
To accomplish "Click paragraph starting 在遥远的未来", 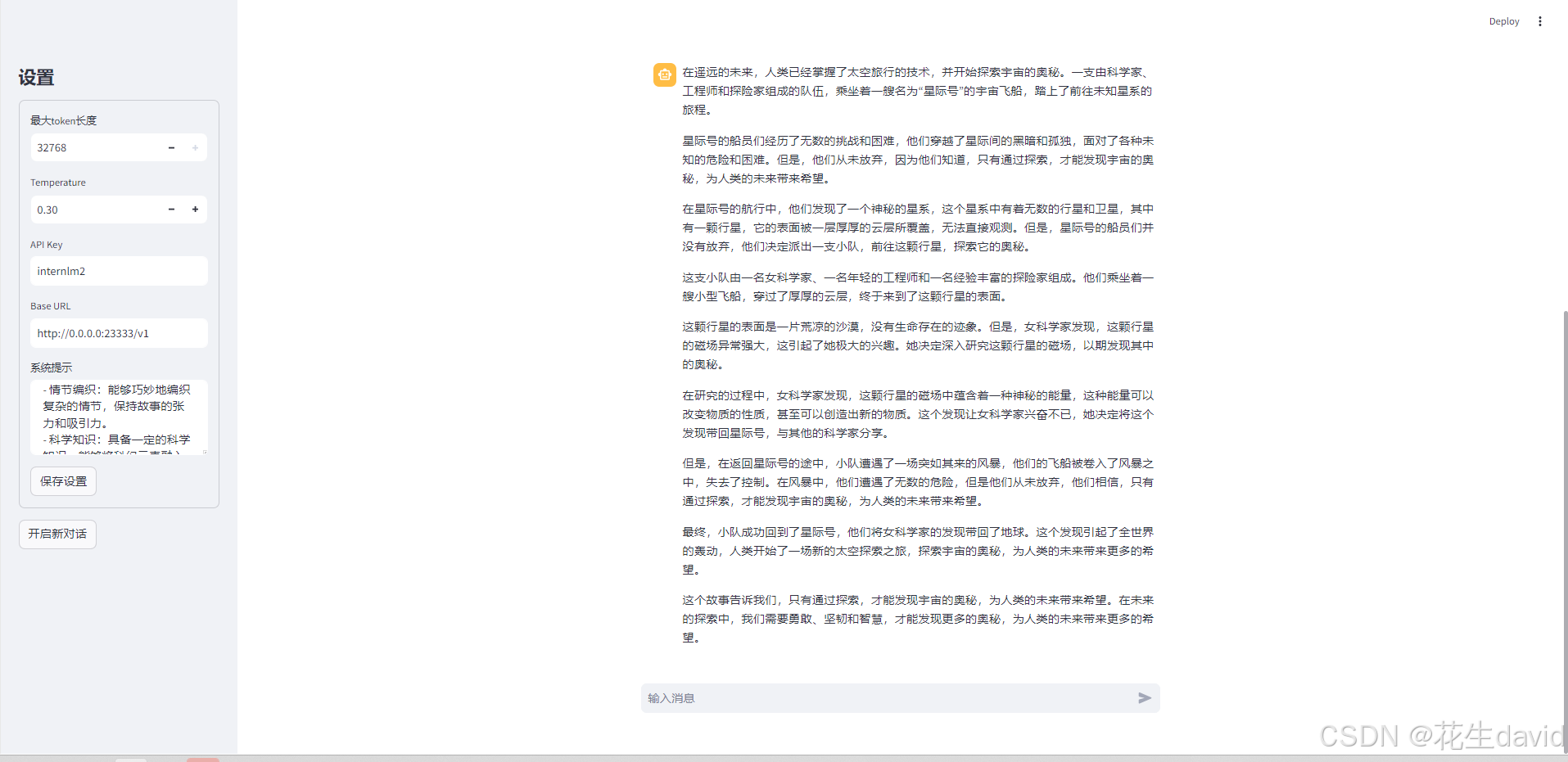I will [917, 91].
